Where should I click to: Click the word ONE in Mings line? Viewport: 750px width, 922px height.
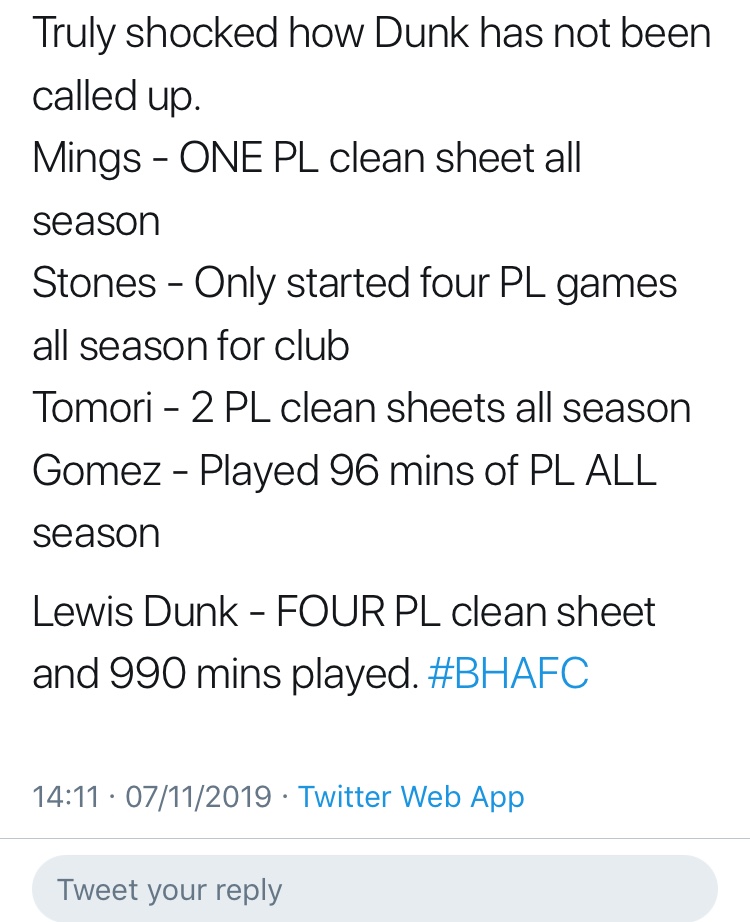[221, 158]
